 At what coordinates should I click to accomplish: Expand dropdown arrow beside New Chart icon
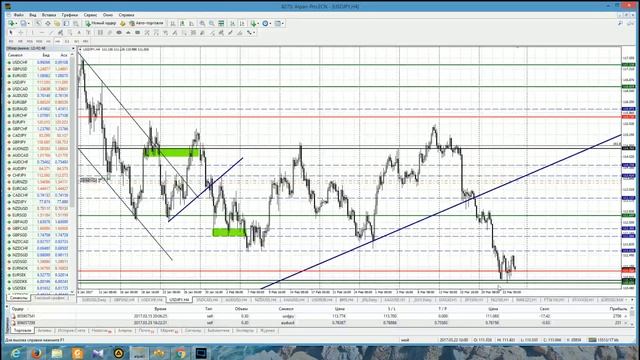coord(16,23)
